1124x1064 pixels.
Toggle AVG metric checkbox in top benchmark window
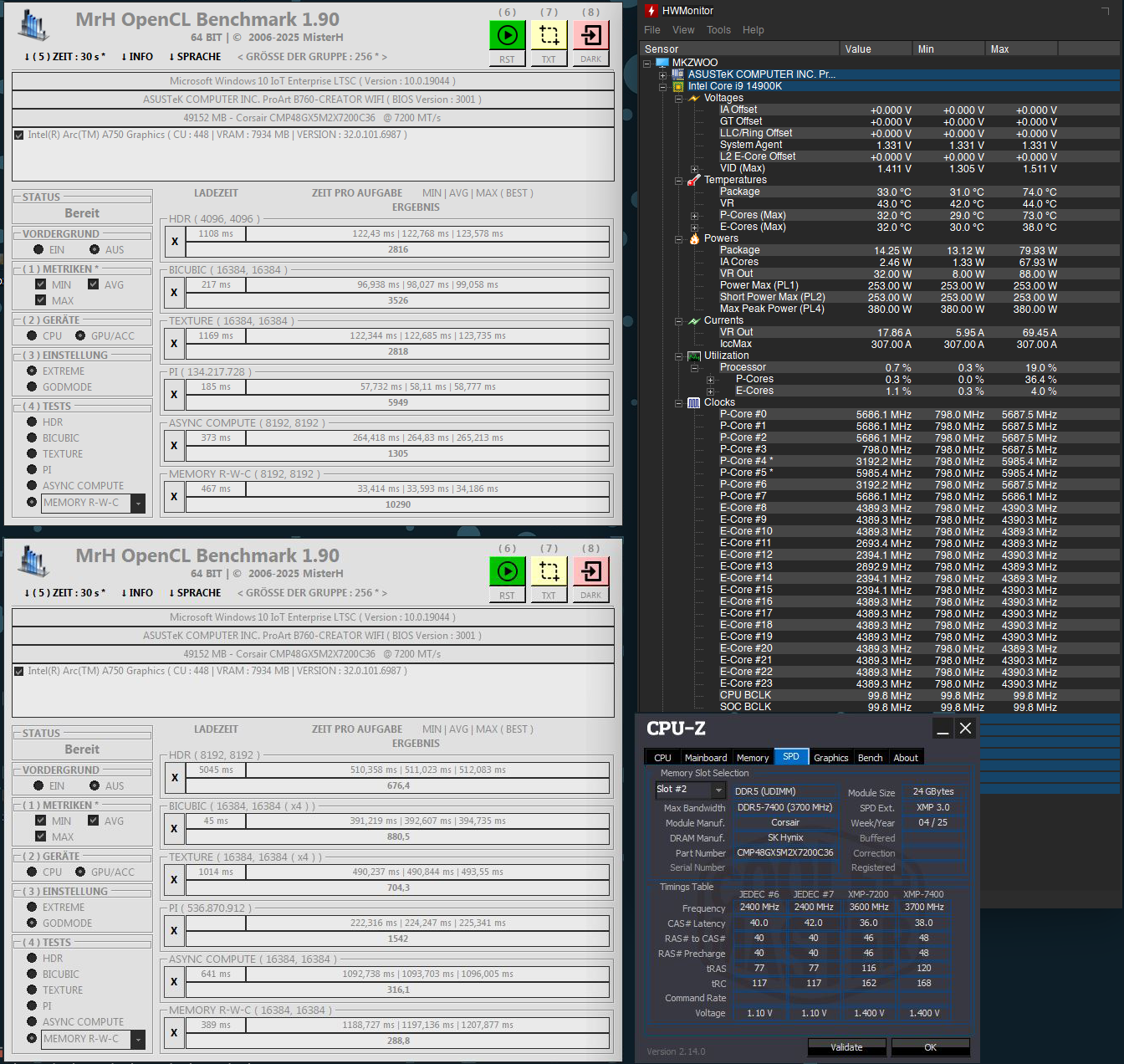93,284
